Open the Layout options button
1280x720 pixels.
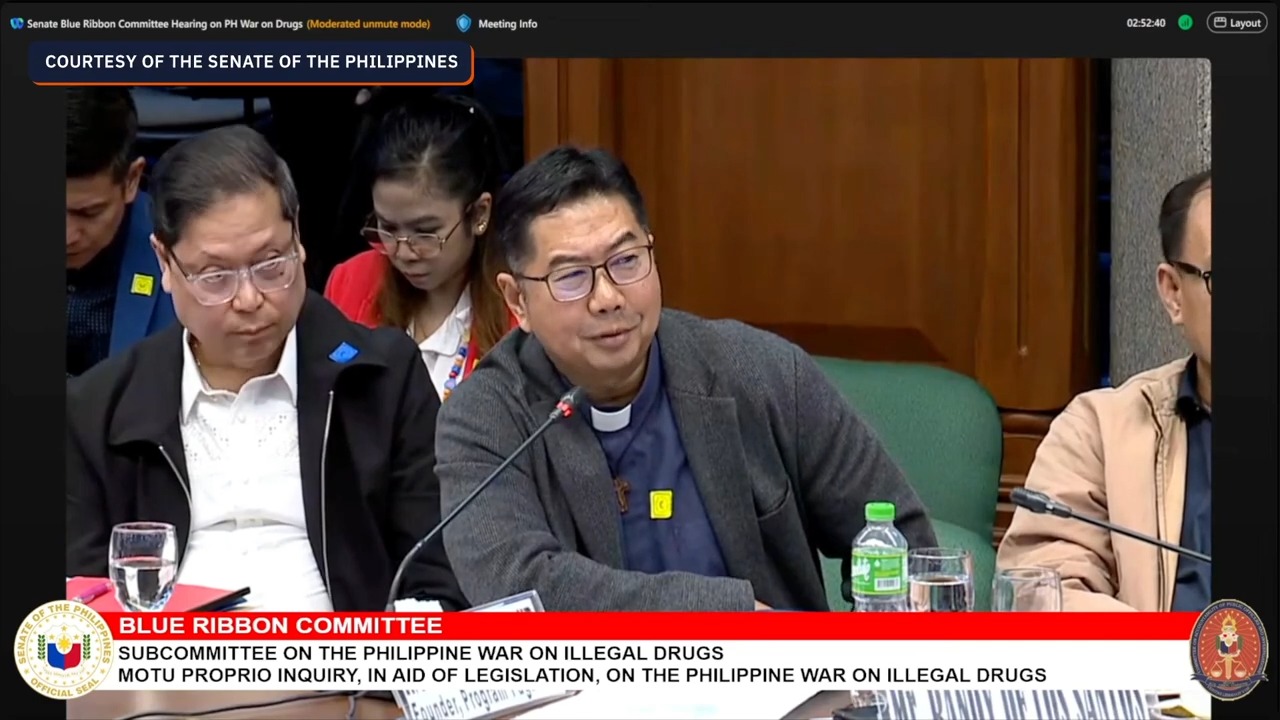tap(1237, 23)
